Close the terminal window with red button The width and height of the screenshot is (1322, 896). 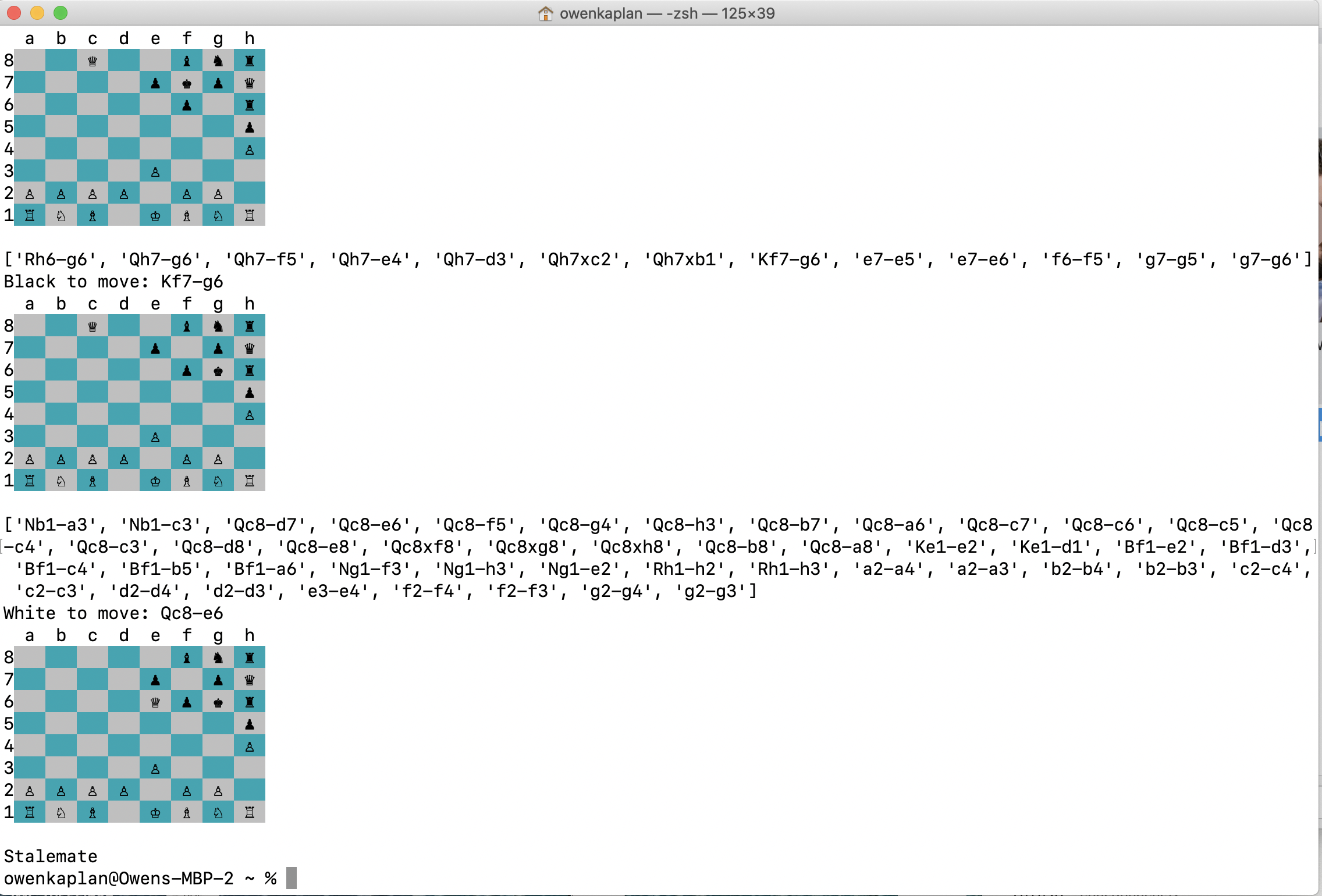[x=14, y=13]
